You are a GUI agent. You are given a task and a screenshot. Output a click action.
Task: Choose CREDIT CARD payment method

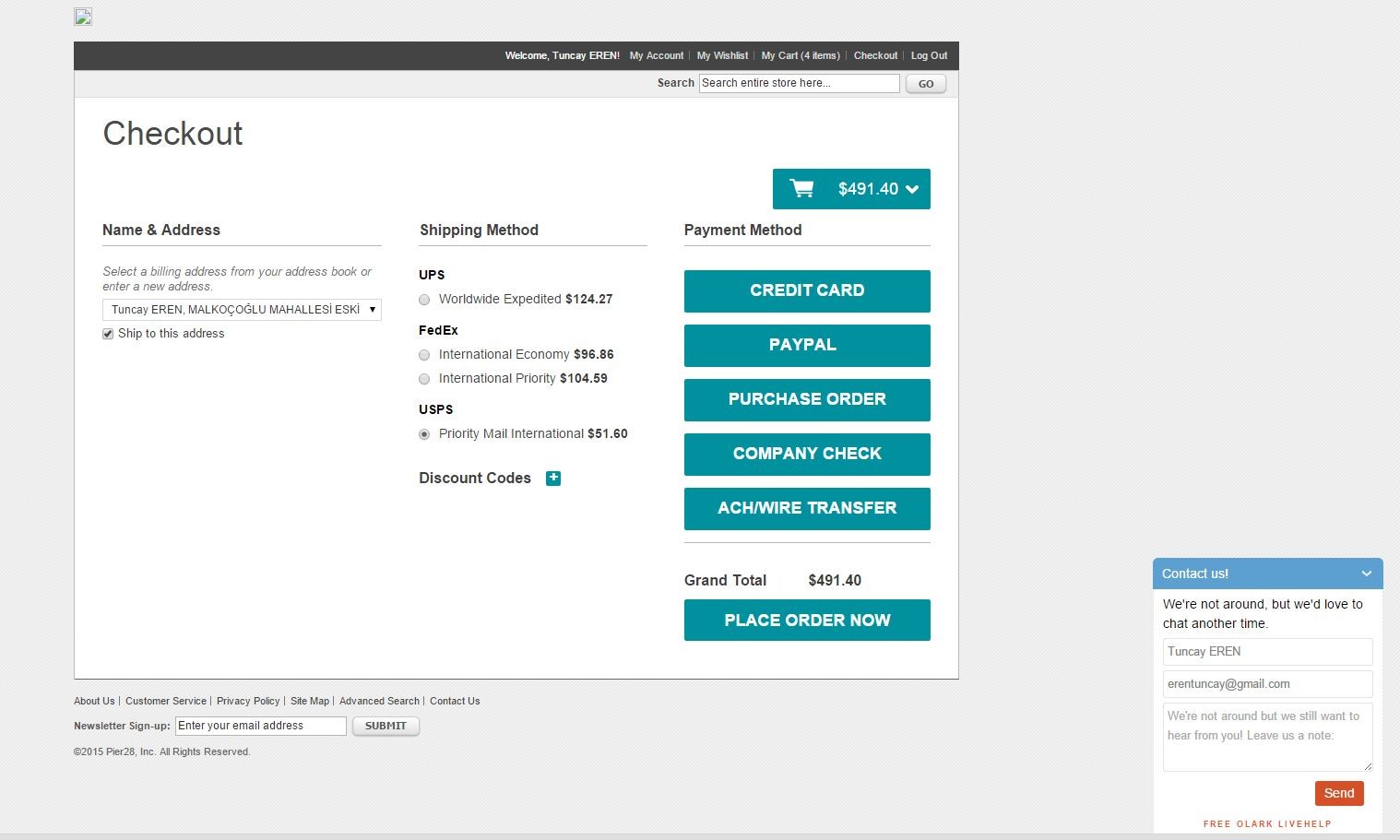click(x=807, y=291)
